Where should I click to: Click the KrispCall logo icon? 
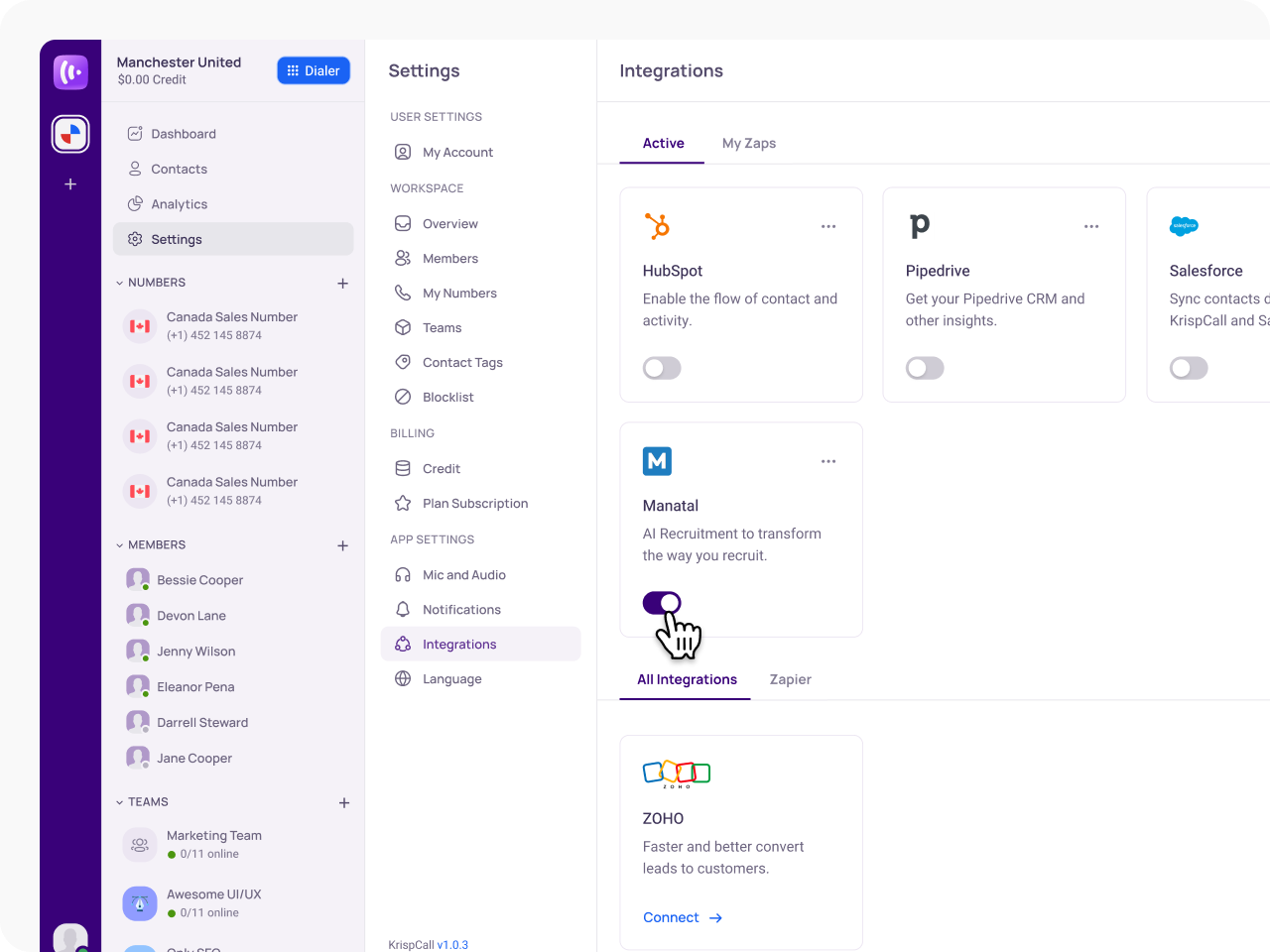point(70,72)
